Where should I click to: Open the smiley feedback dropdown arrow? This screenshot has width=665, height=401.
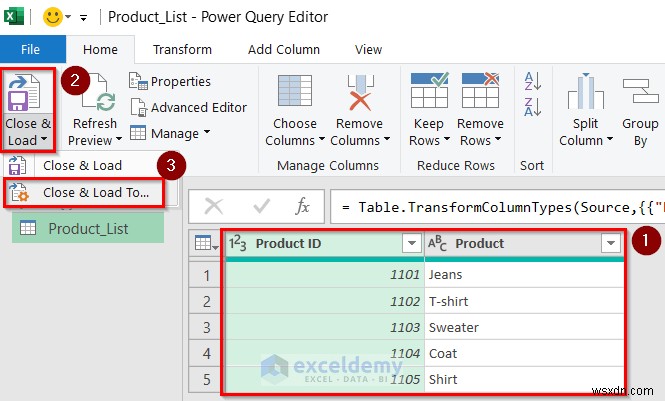point(68,17)
